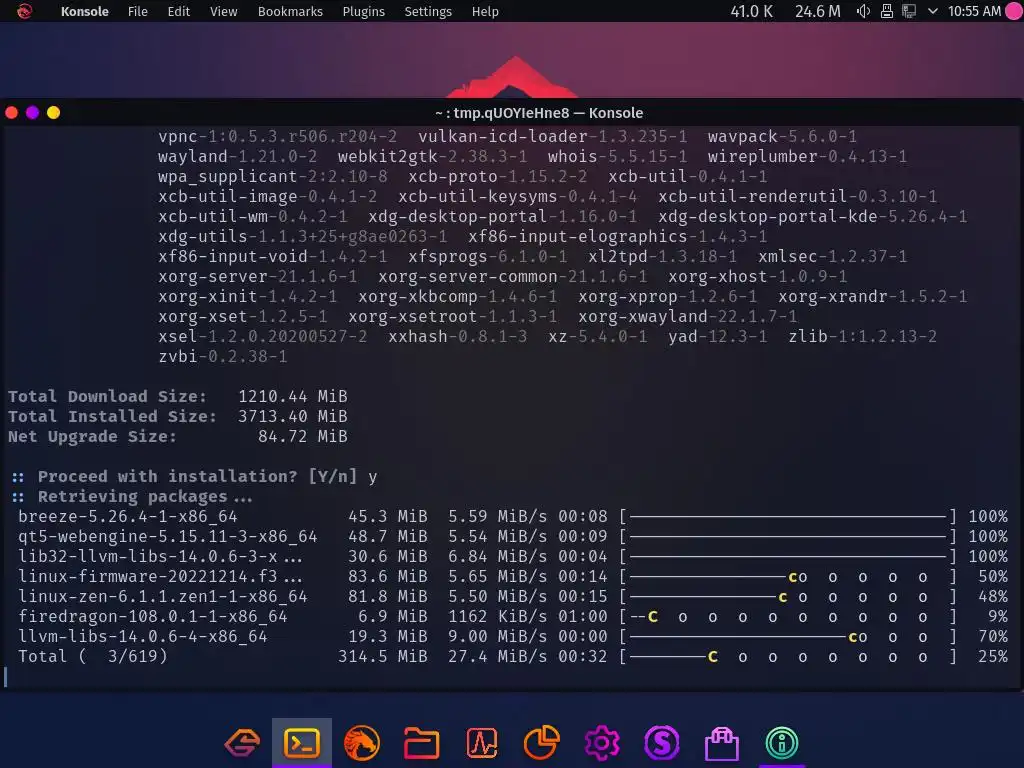The width and height of the screenshot is (1024, 768).
Task: Open the Settings menu
Action: click(x=428, y=12)
